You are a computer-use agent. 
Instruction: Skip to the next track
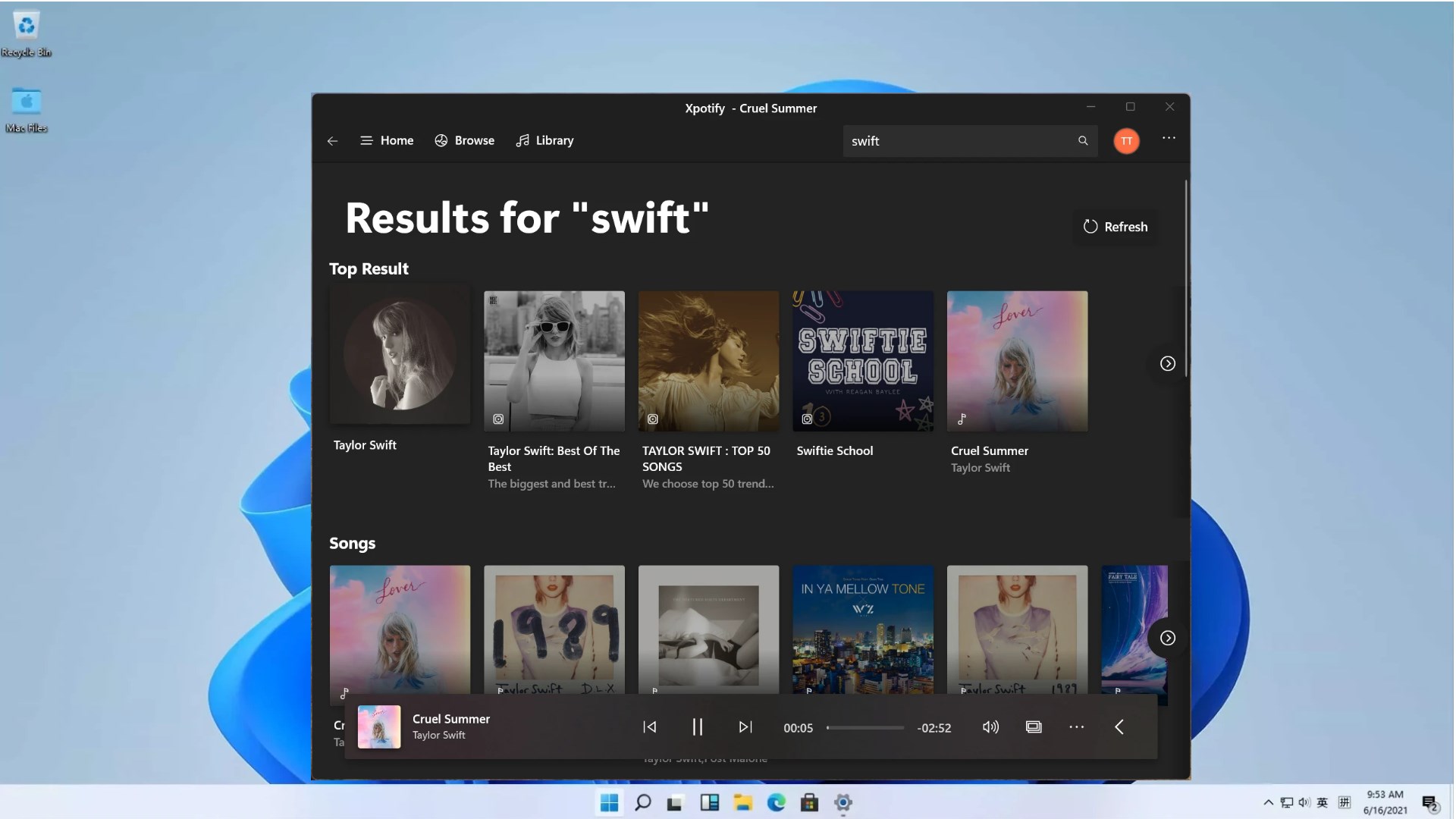[745, 727]
